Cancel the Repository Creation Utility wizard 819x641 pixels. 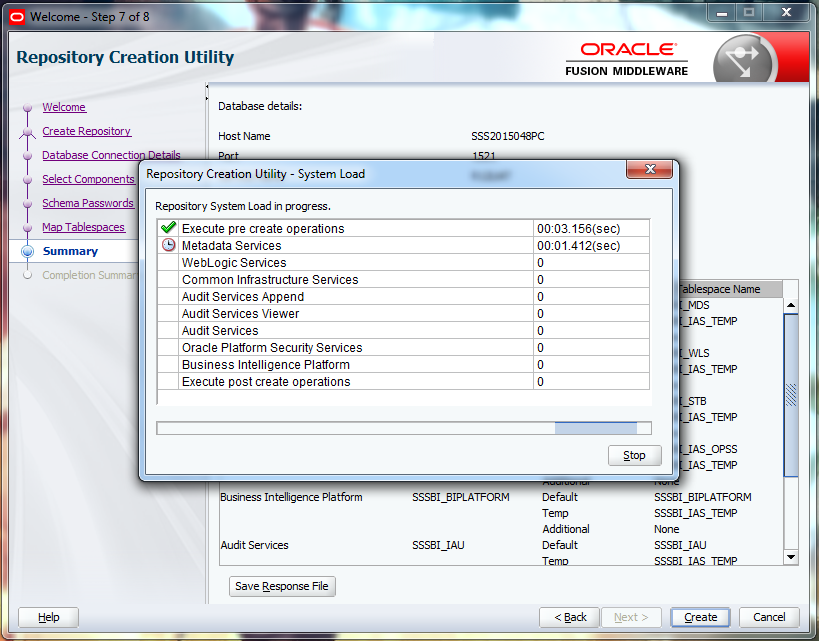(x=769, y=617)
